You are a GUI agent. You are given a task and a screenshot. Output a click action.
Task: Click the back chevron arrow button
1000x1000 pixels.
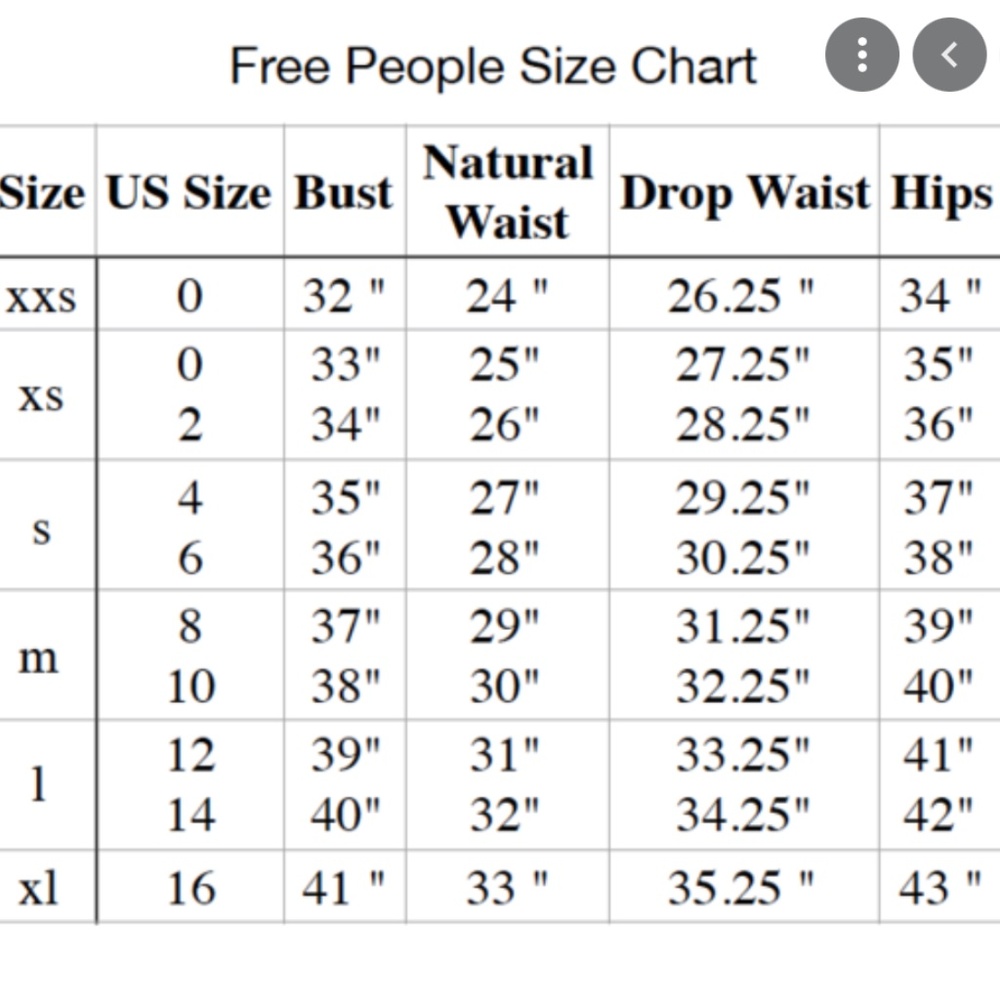click(x=950, y=55)
